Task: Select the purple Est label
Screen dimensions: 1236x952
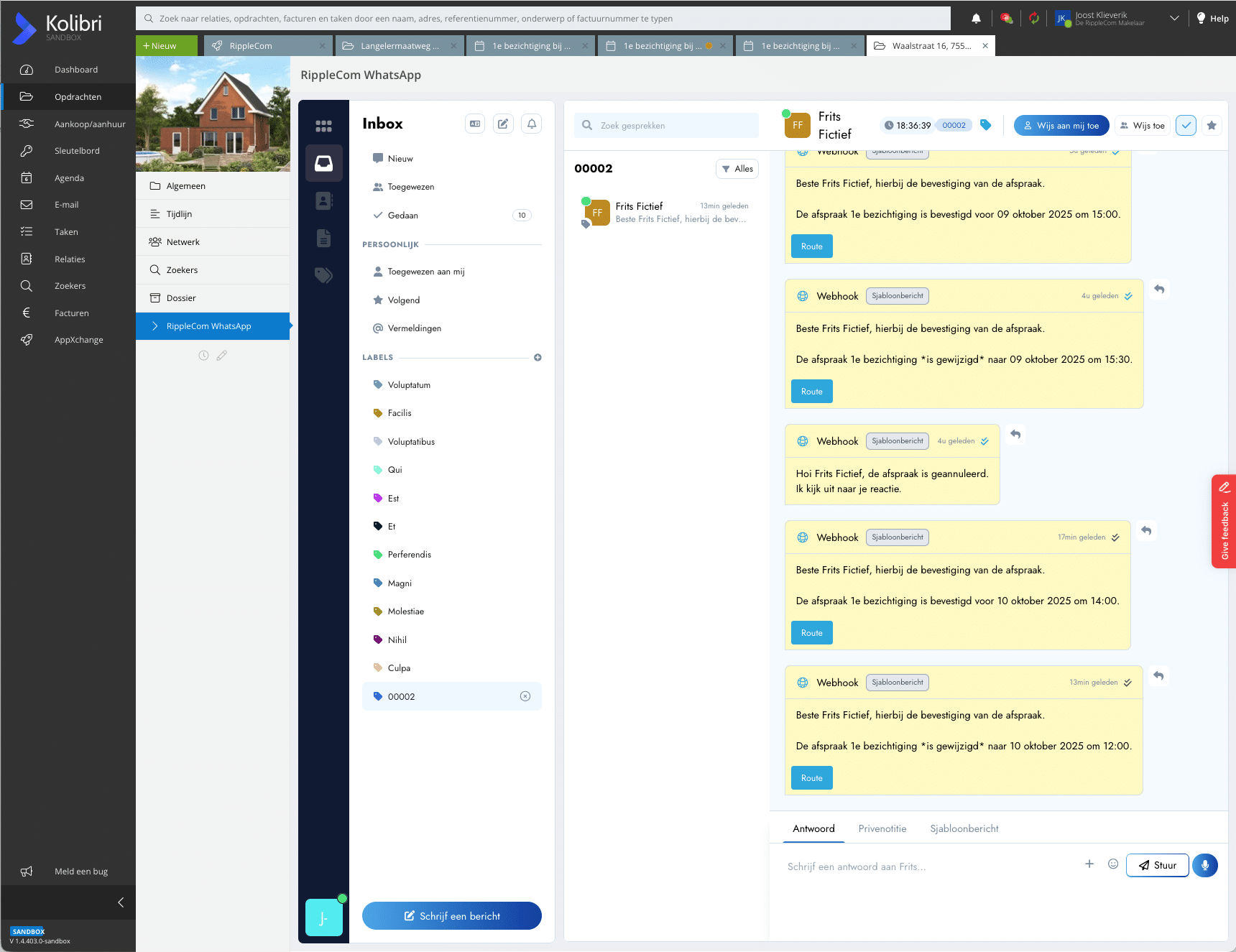Action: click(x=393, y=498)
